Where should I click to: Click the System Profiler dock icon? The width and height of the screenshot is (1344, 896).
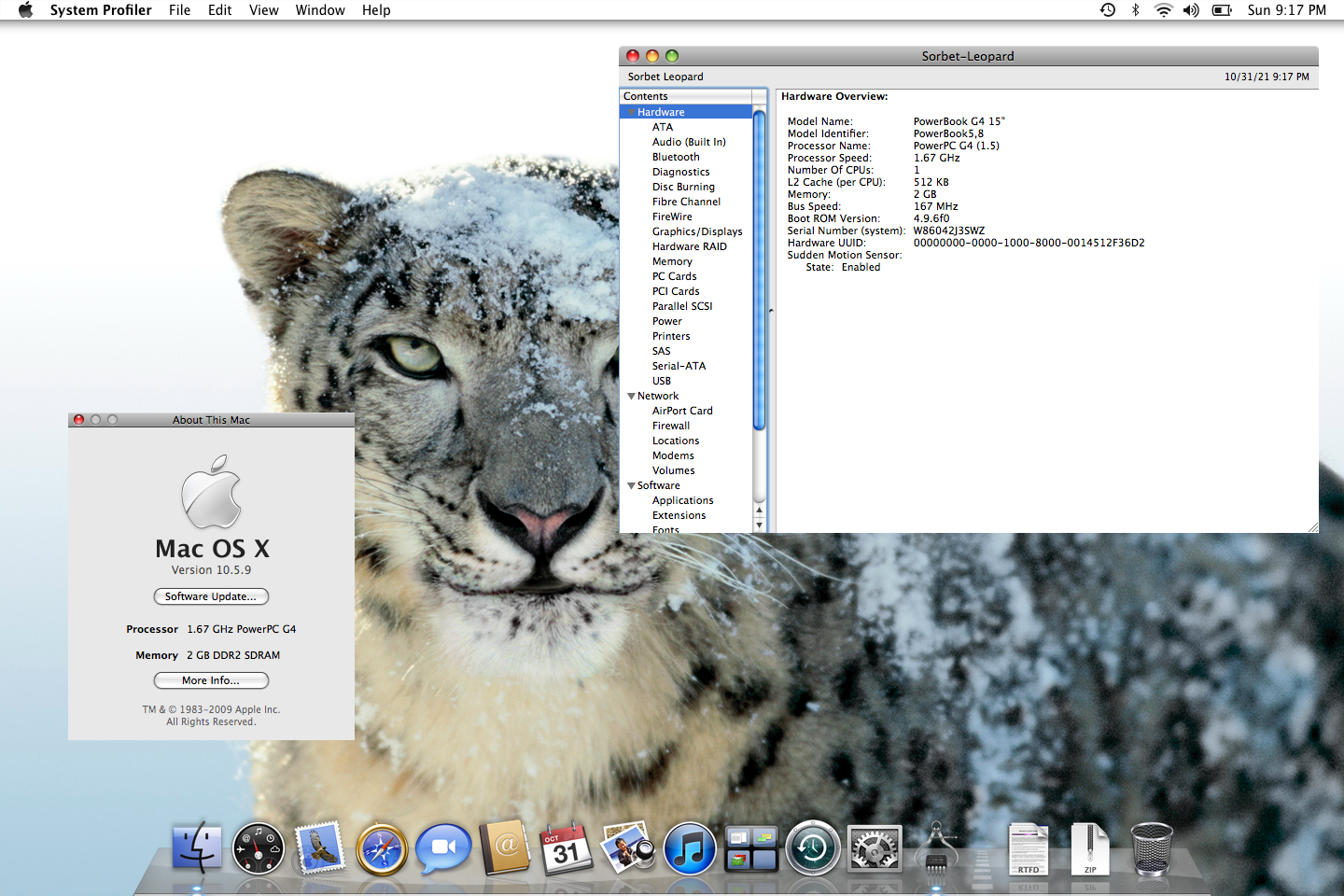(x=936, y=849)
